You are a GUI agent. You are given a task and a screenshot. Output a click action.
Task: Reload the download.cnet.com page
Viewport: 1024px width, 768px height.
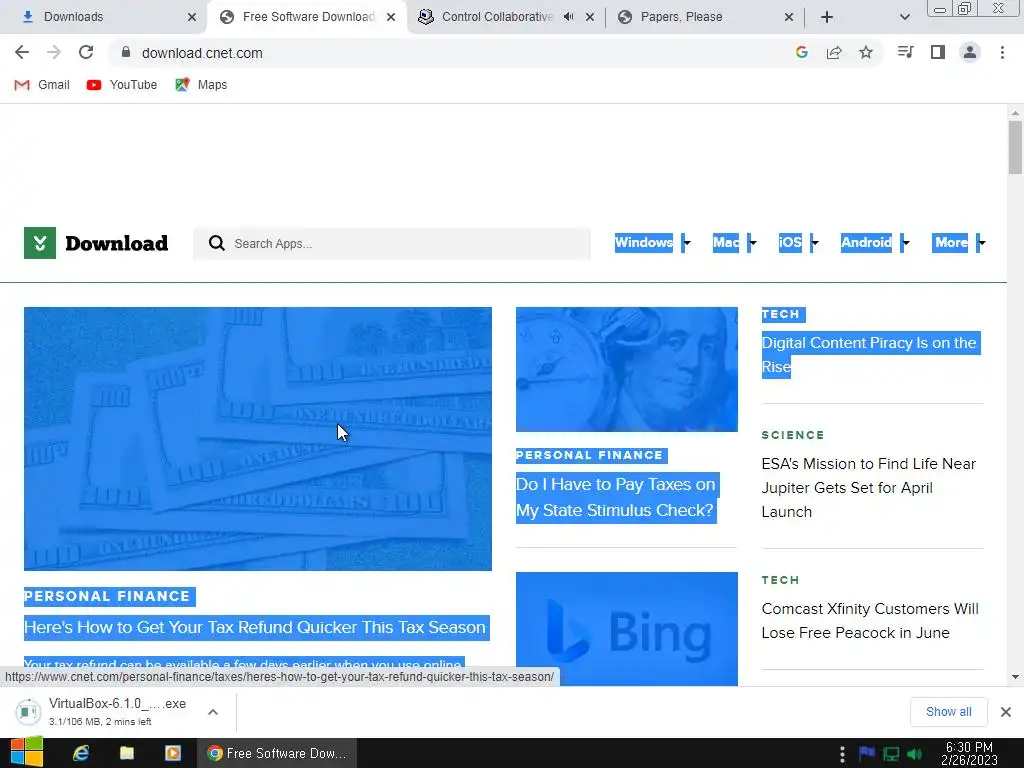[86, 52]
